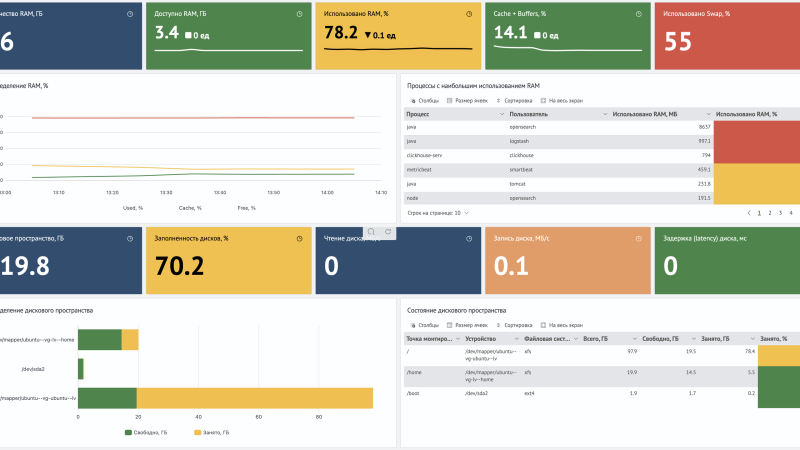Open the Точка монтирования column dropdown arrow
This screenshot has width=800, height=450.
458,339
